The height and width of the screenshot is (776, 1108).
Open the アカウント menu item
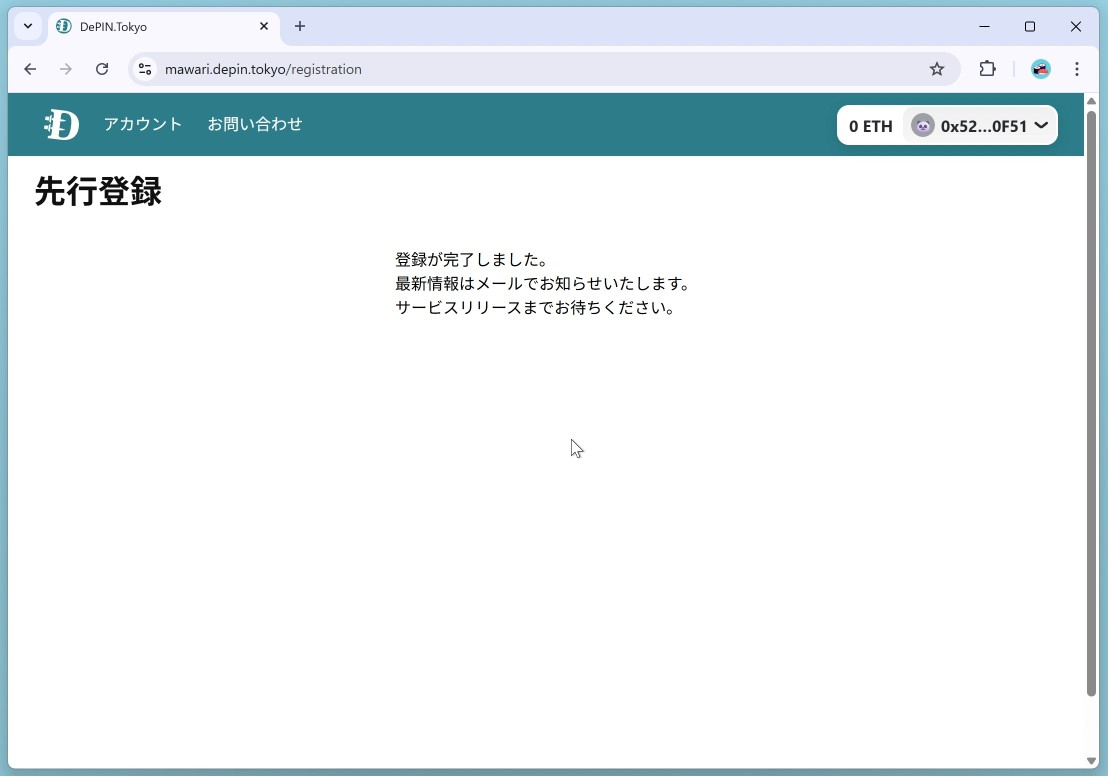point(143,125)
